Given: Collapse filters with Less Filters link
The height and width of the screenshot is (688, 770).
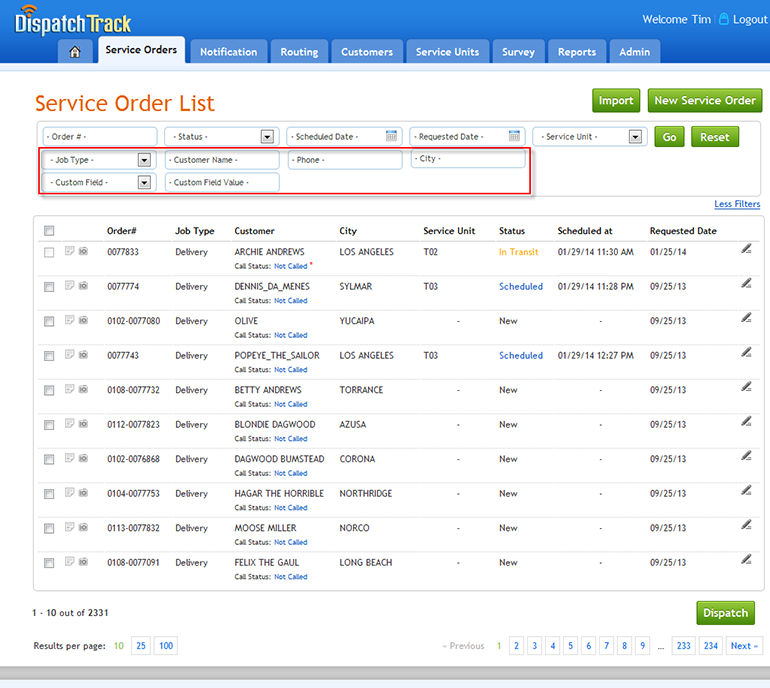Looking at the screenshot, I should (736, 205).
